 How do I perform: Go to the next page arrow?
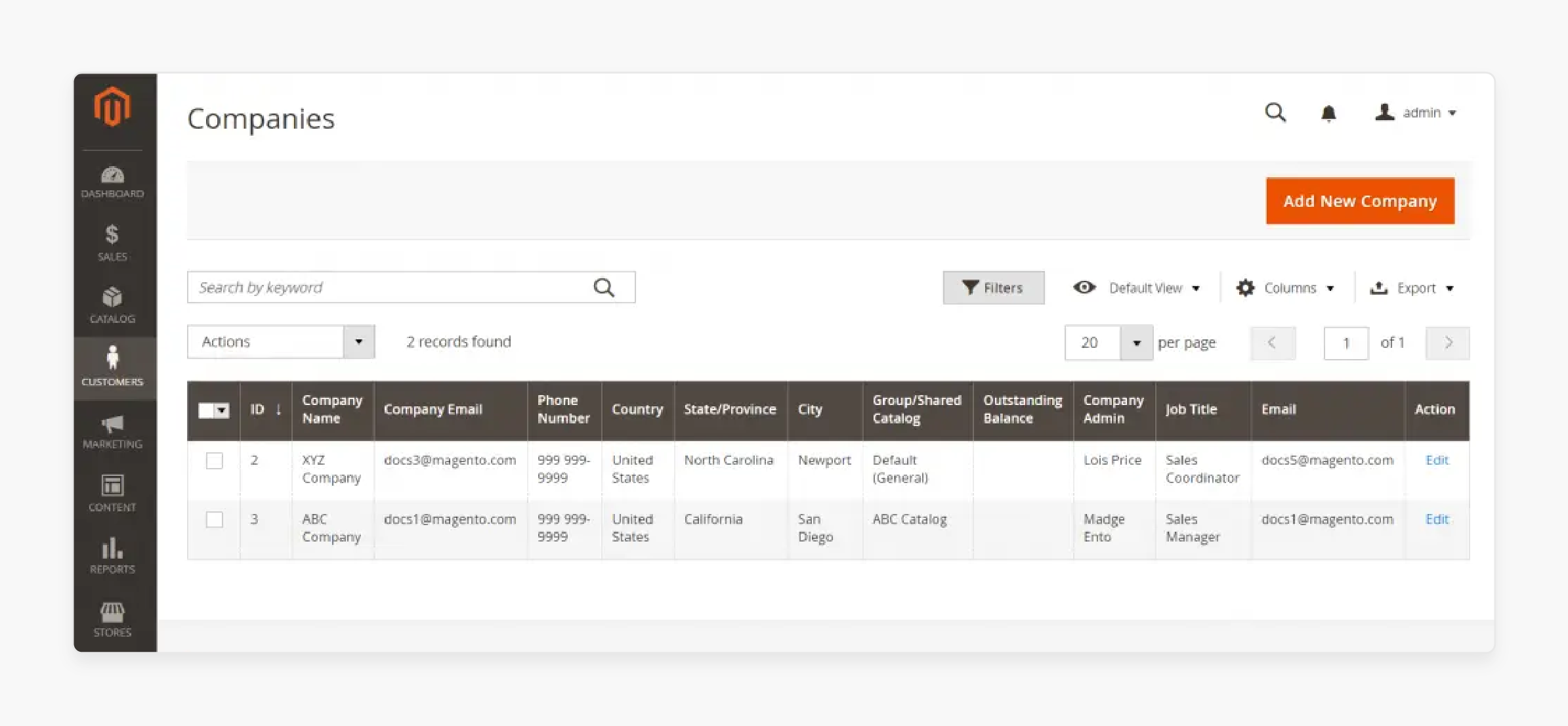[1448, 343]
